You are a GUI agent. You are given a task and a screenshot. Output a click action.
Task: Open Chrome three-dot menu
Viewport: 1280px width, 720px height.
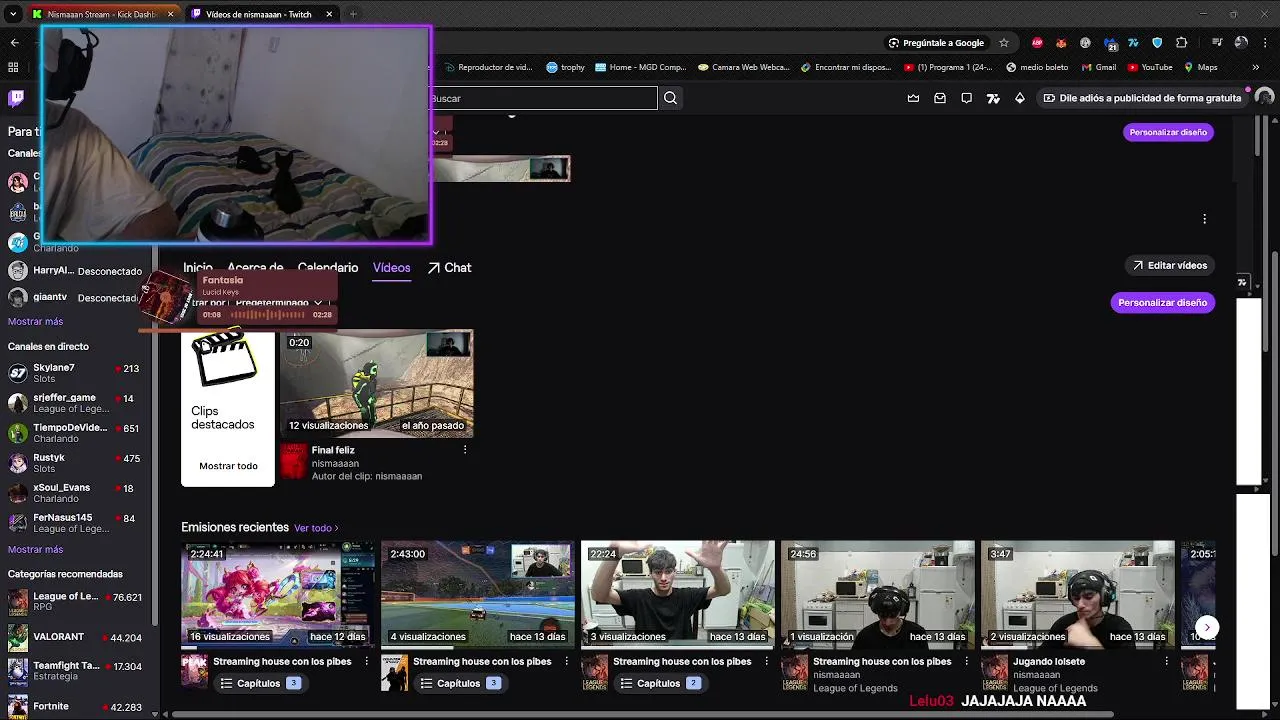pos(1265,43)
